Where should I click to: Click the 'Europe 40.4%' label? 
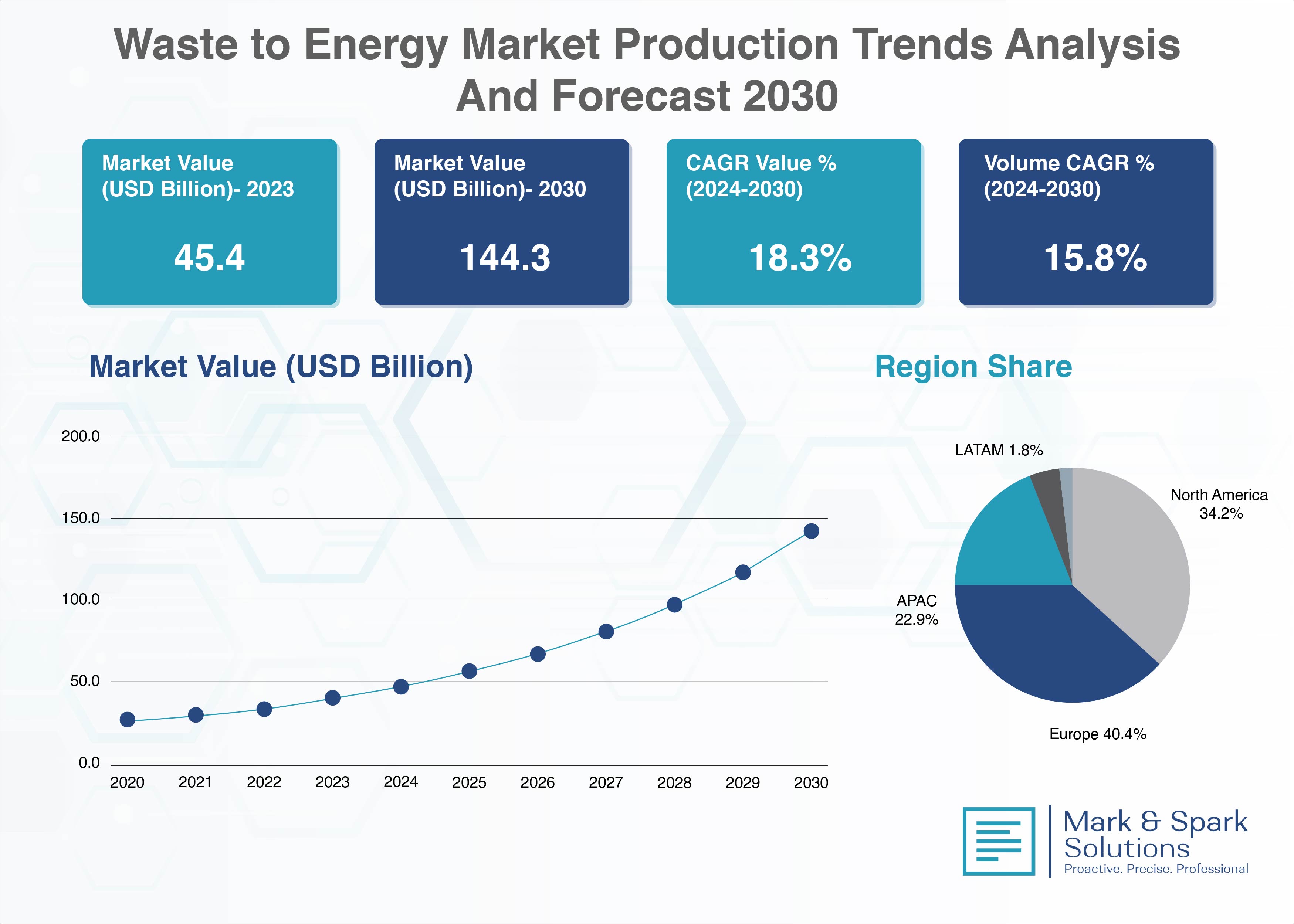pos(1098,734)
